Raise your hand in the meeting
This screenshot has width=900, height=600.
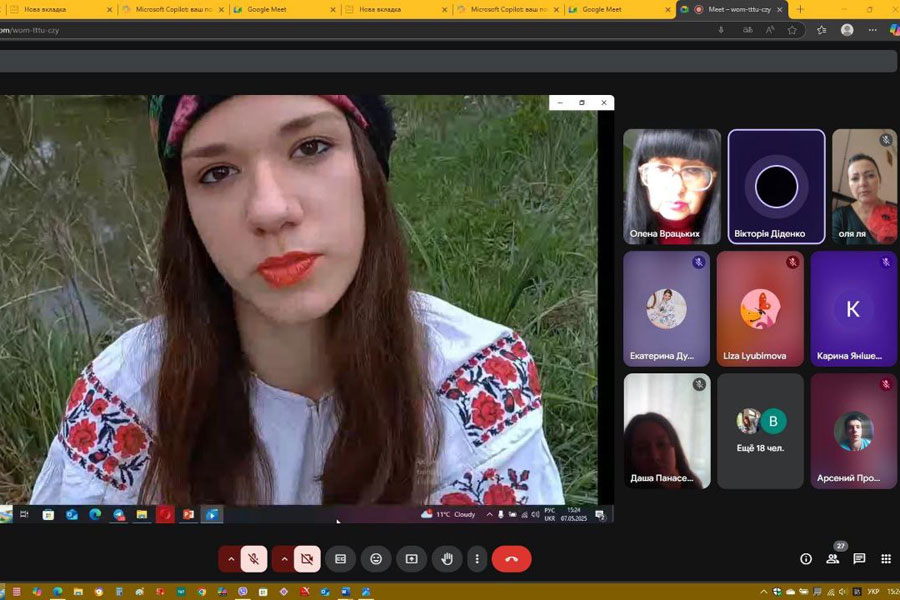[447, 559]
